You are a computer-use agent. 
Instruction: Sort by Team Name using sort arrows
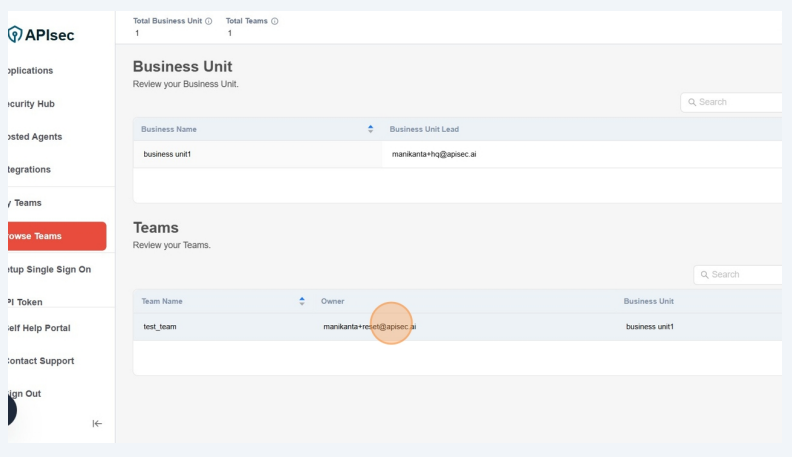click(x=302, y=301)
